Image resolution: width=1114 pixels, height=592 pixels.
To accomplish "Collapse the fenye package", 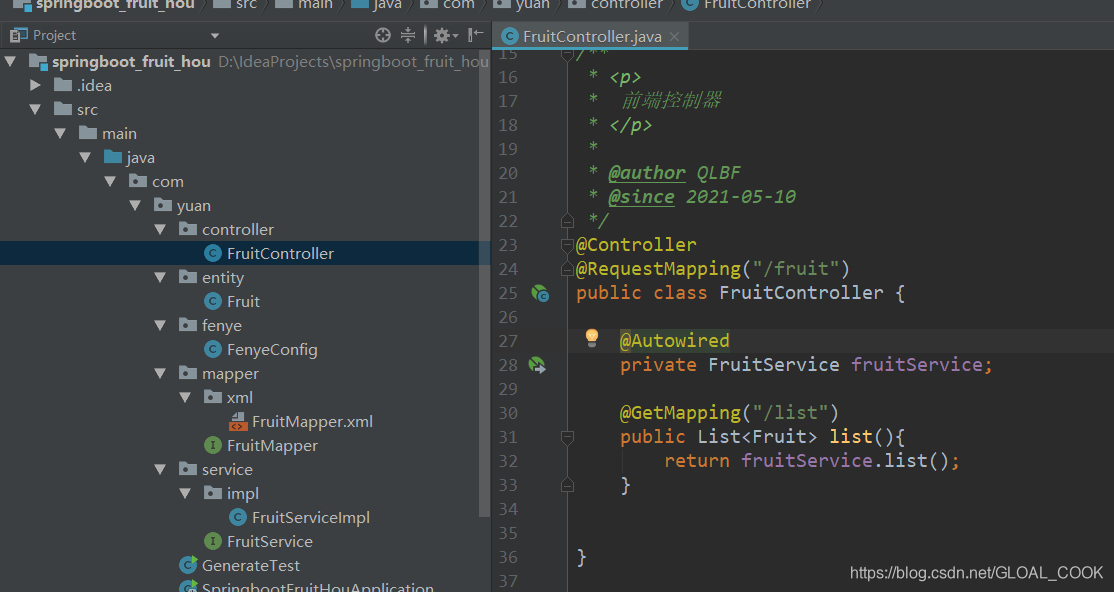I will pos(160,325).
